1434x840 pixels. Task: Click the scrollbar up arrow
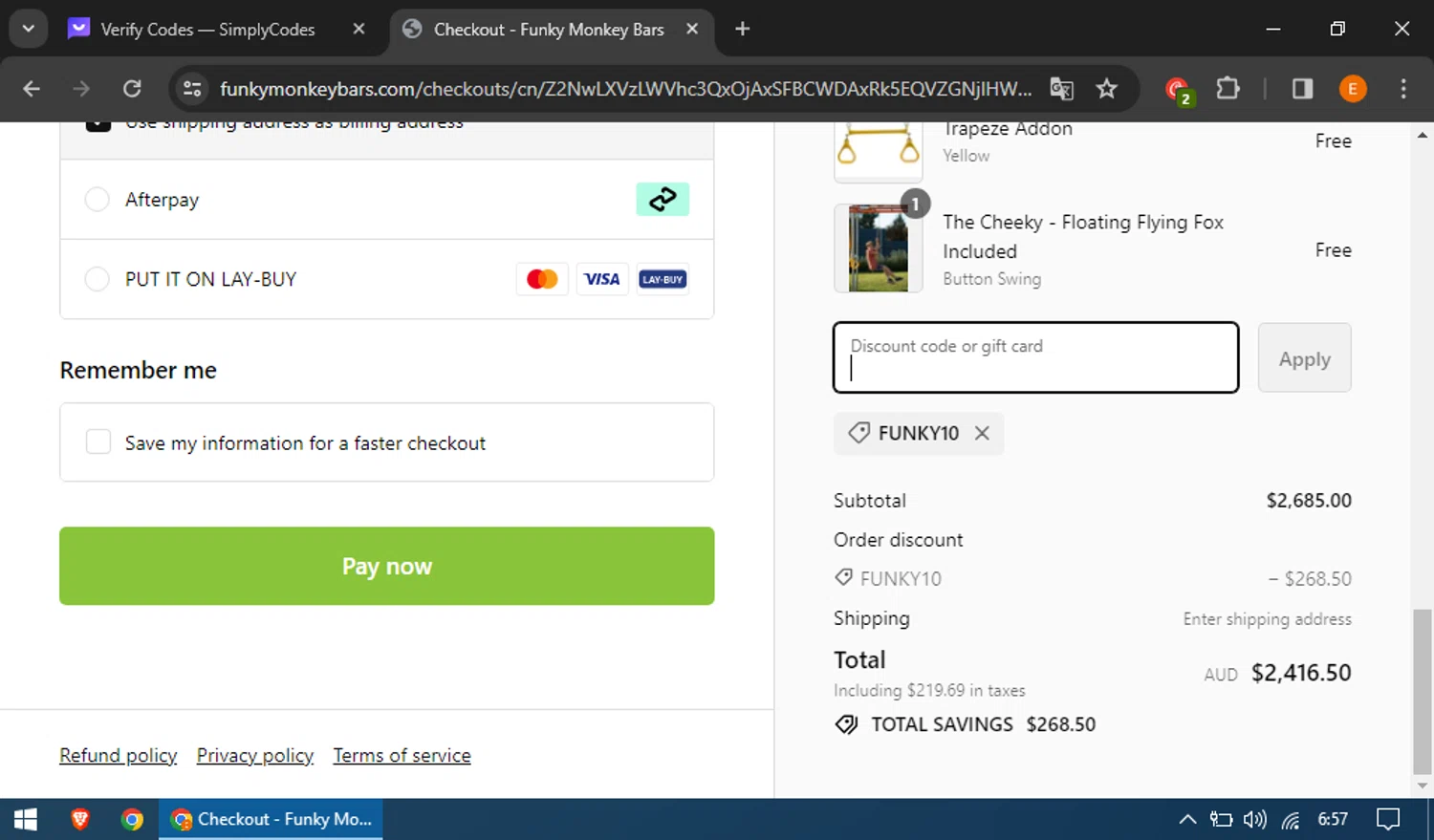click(1423, 135)
